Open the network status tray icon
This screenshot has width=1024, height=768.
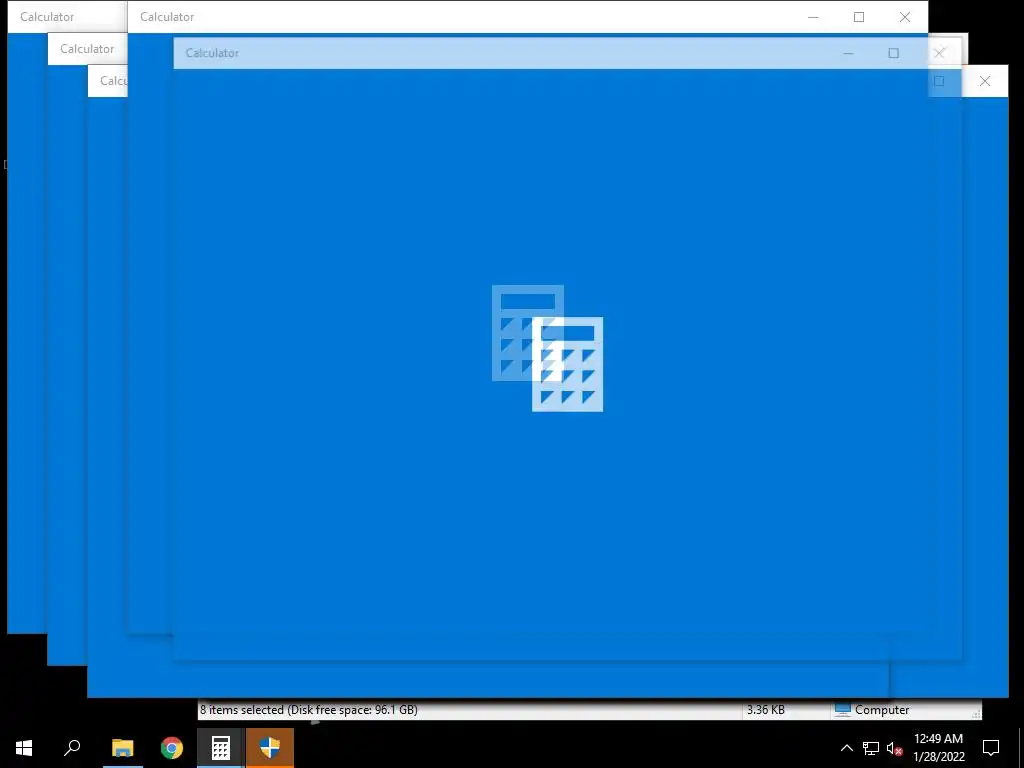pyautogui.click(x=871, y=748)
